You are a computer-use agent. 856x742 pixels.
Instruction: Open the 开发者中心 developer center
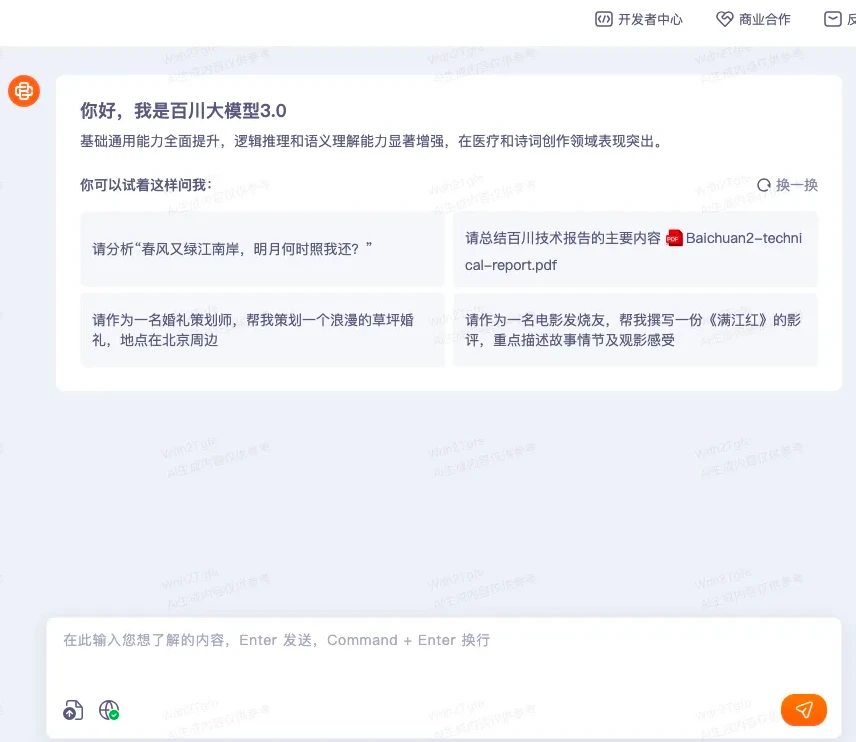(x=639, y=20)
